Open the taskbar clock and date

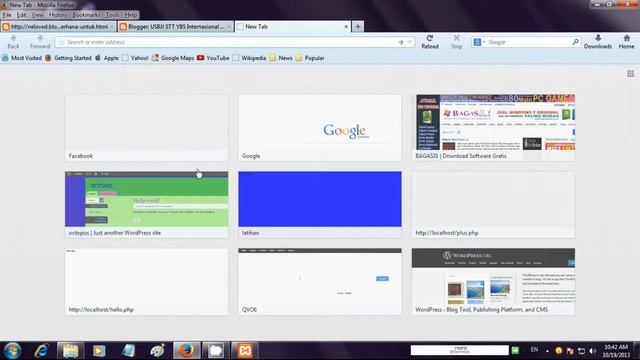(616, 351)
